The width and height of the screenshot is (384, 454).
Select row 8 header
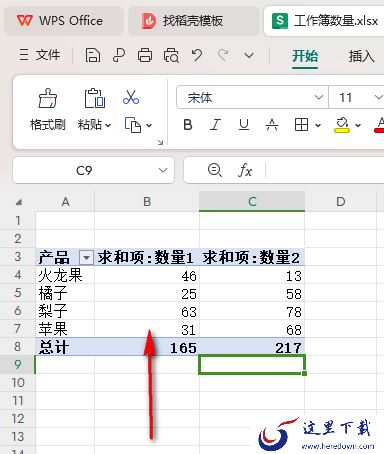click(18, 346)
